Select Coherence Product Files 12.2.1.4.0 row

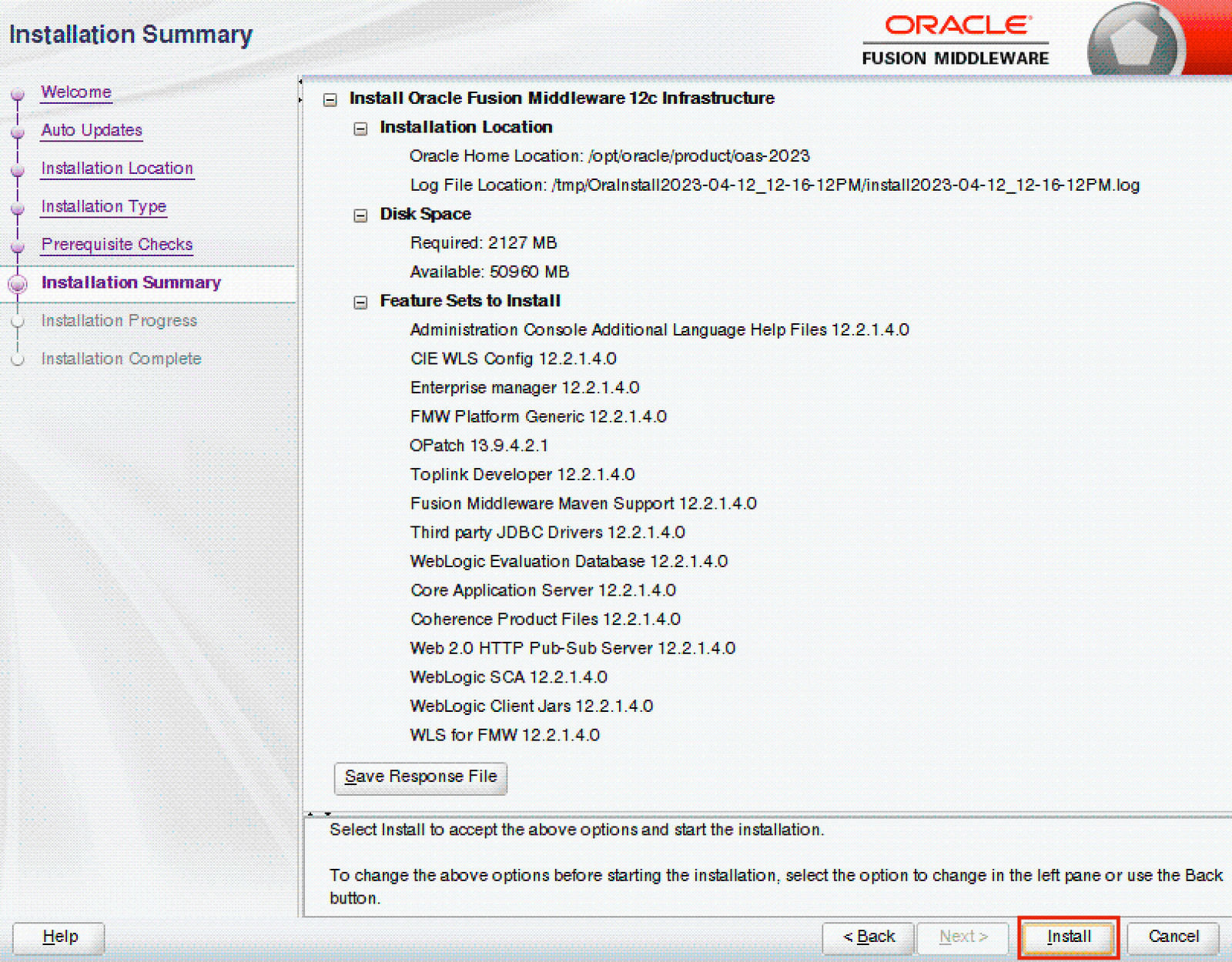[546, 620]
